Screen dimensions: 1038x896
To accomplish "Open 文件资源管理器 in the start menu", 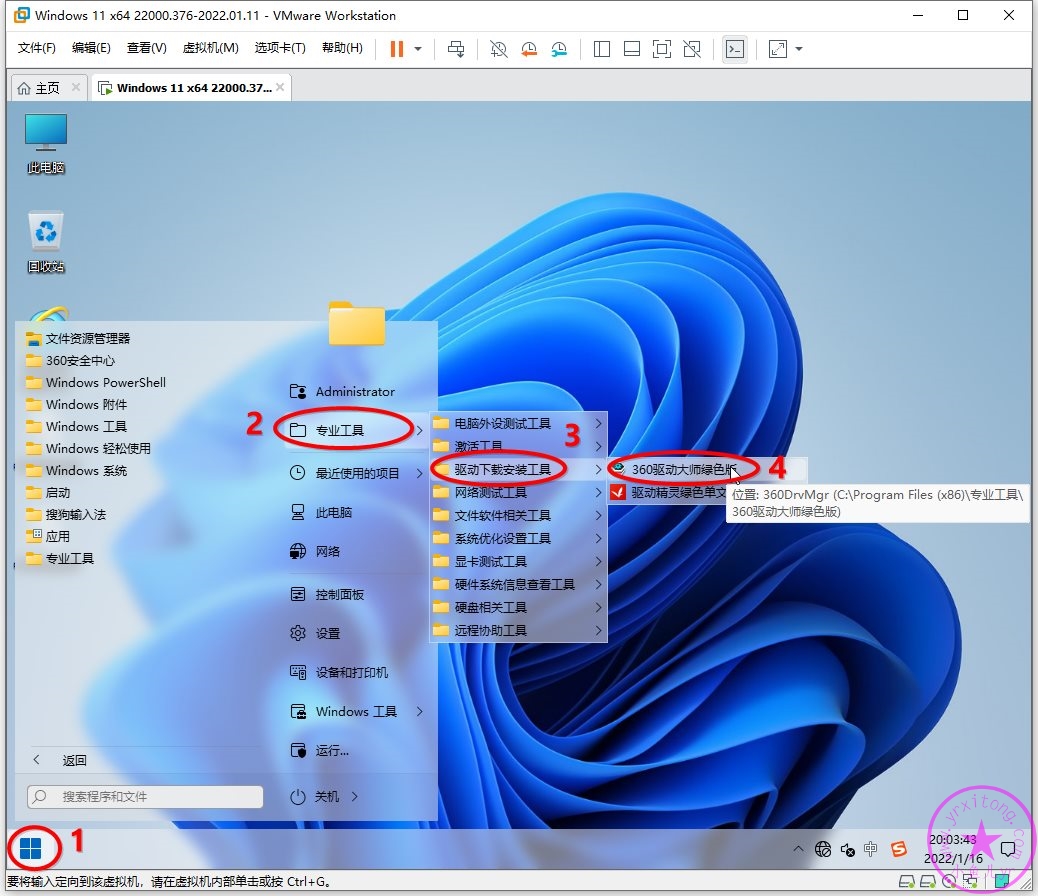I will tap(78, 338).
